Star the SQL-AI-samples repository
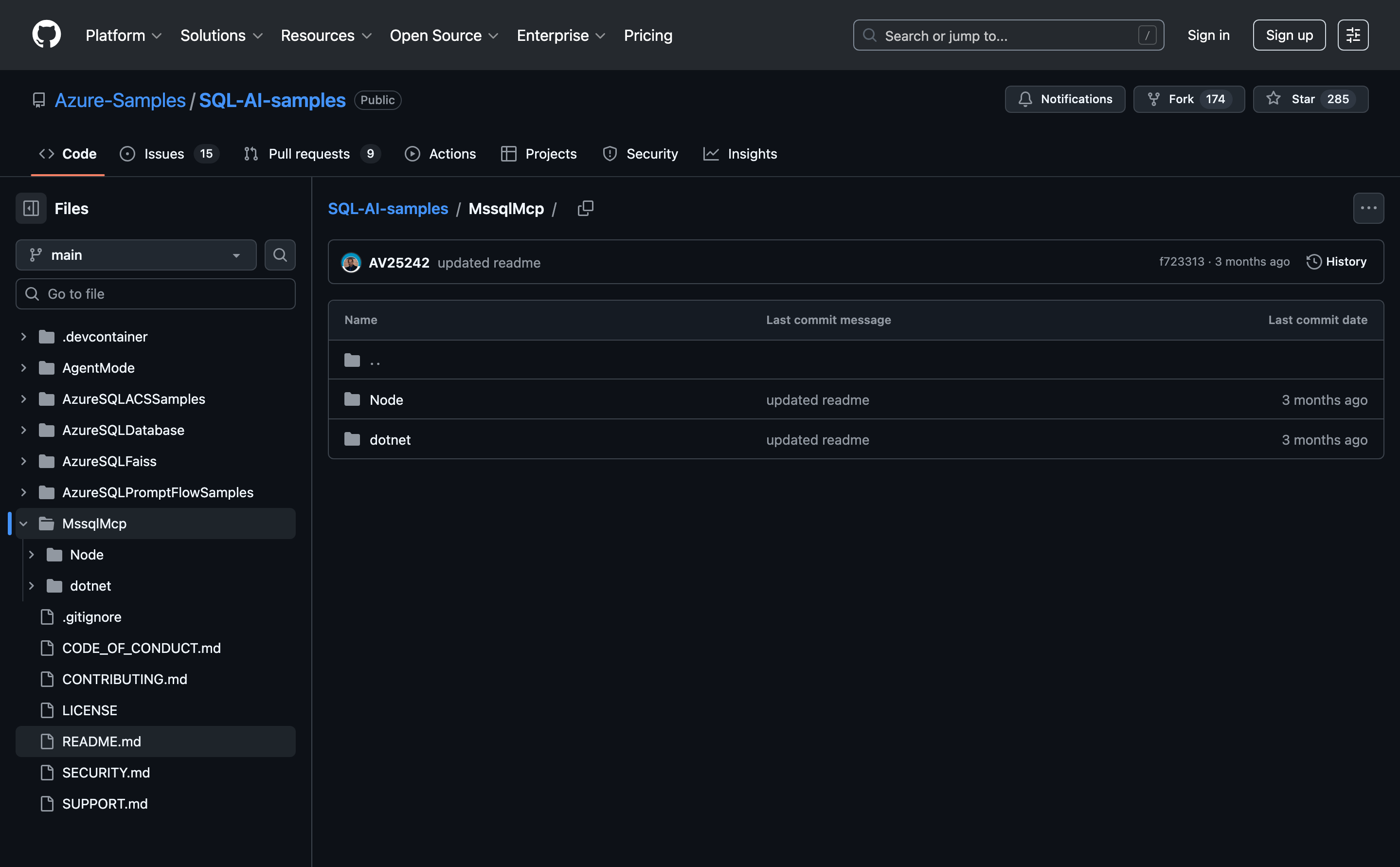 click(x=1310, y=99)
